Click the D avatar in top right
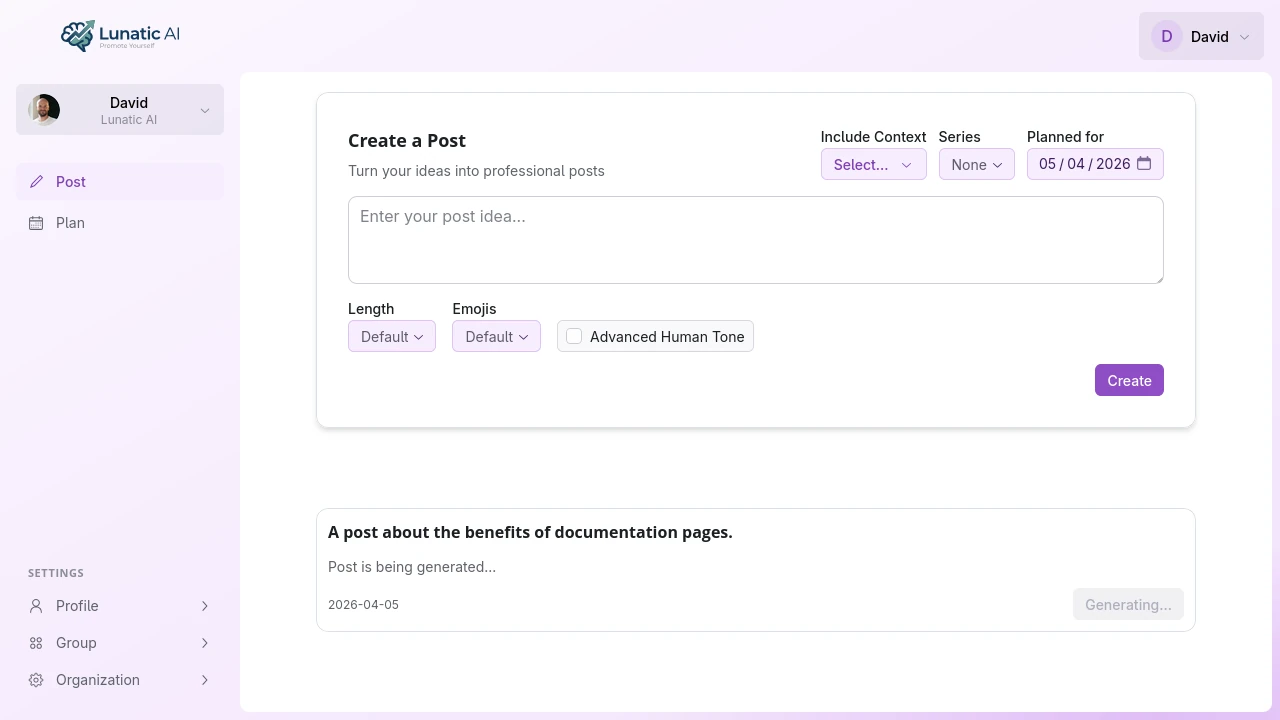Image resolution: width=1280 pixels, height=720 pixels. [1167, 36]
